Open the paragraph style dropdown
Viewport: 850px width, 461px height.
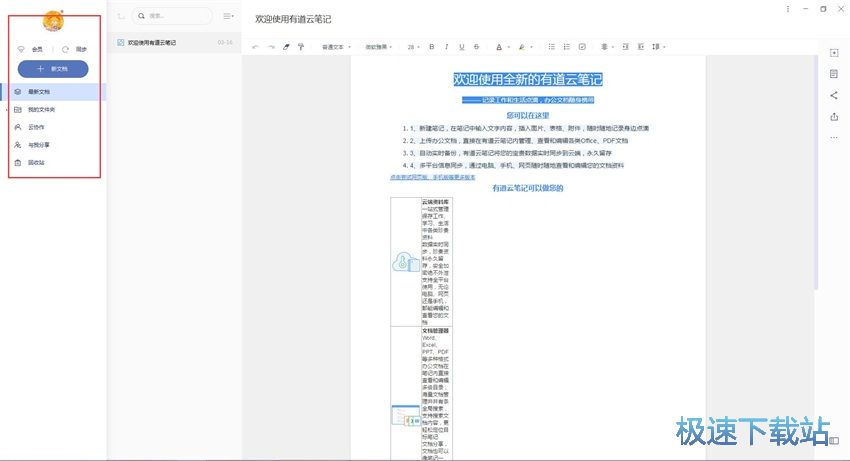pyautogui.click(x=336, y=47)
